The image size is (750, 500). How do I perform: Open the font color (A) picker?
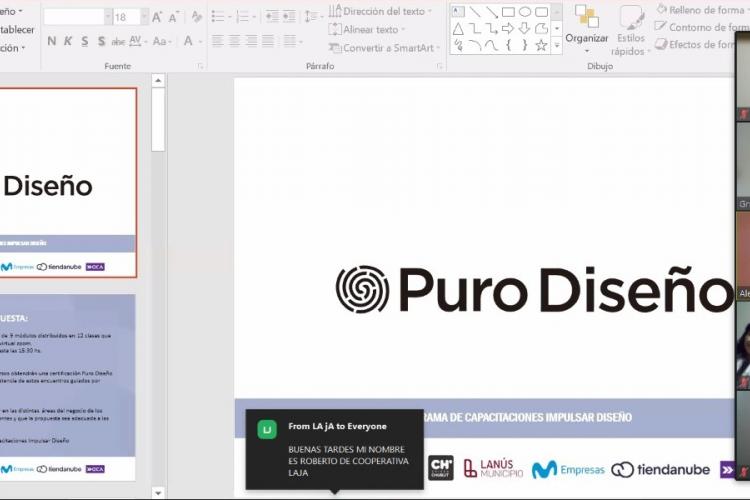(188, 42)
